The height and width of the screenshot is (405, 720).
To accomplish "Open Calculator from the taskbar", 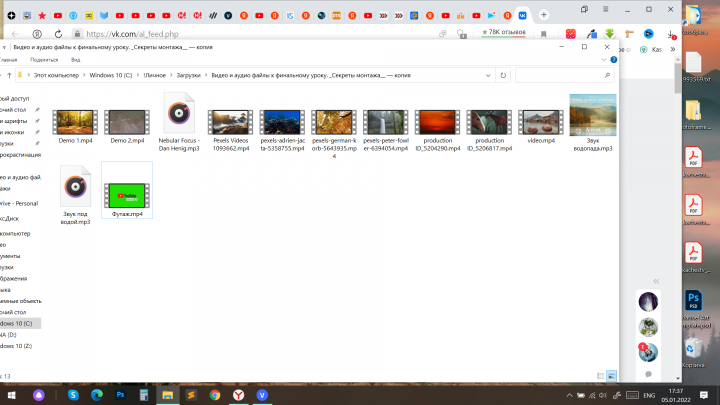I will click(144, 395).
